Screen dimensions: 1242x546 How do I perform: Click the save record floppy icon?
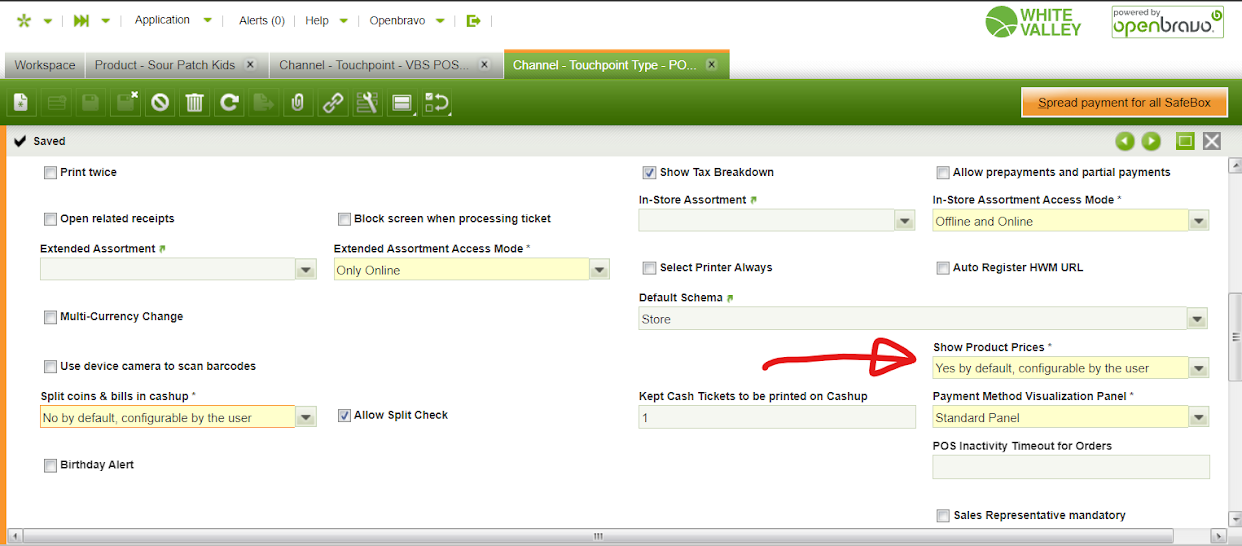pyautogui.click(x=91, y=102)
